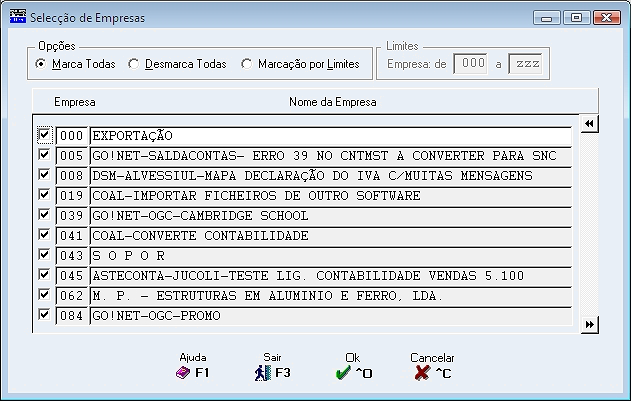Maximize the Selecção de Empresas window
Image resolution: width=631 pixels, height=401 pixels.
(x=576, y=18)
